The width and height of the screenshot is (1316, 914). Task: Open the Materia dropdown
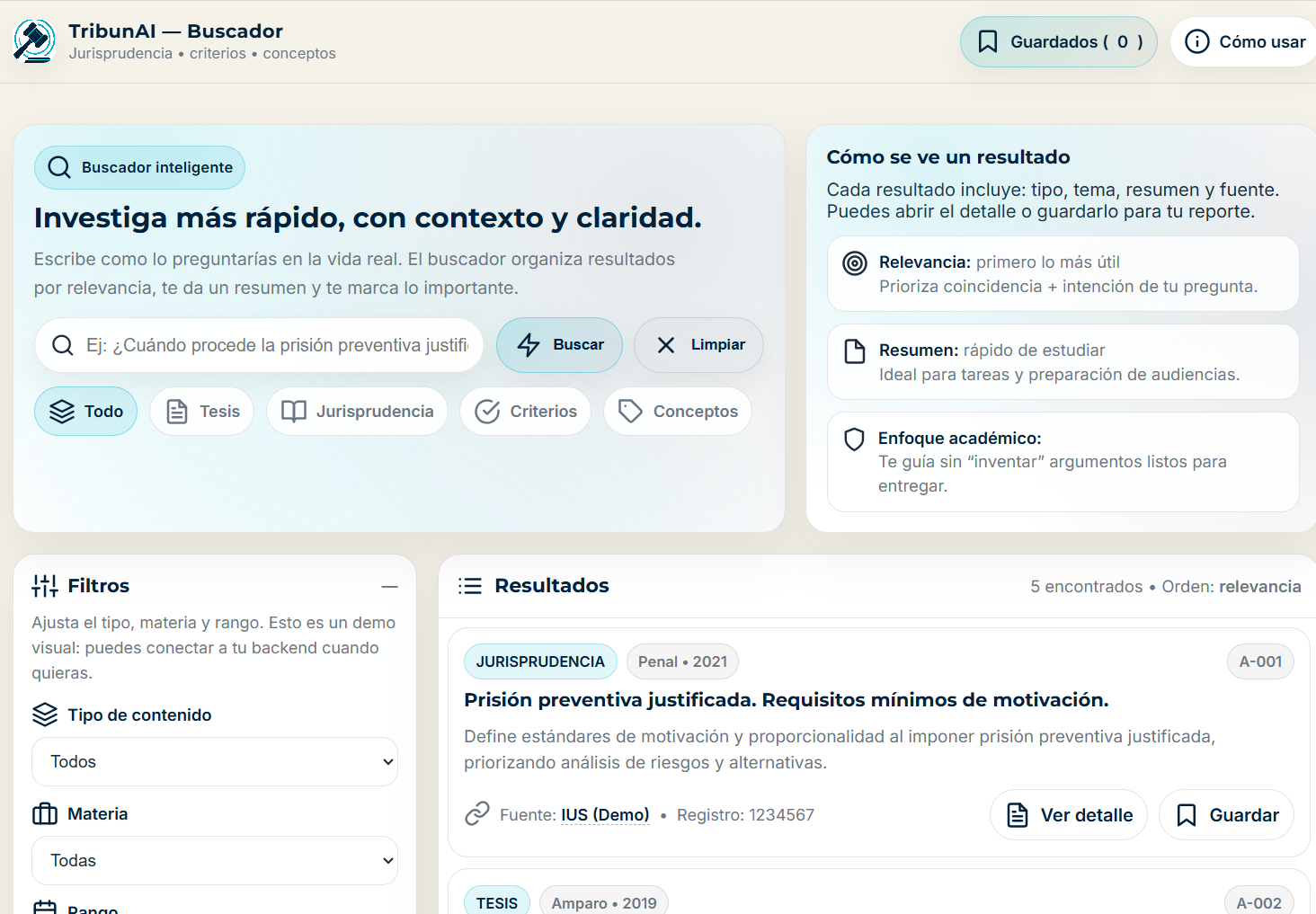[215, 861]
